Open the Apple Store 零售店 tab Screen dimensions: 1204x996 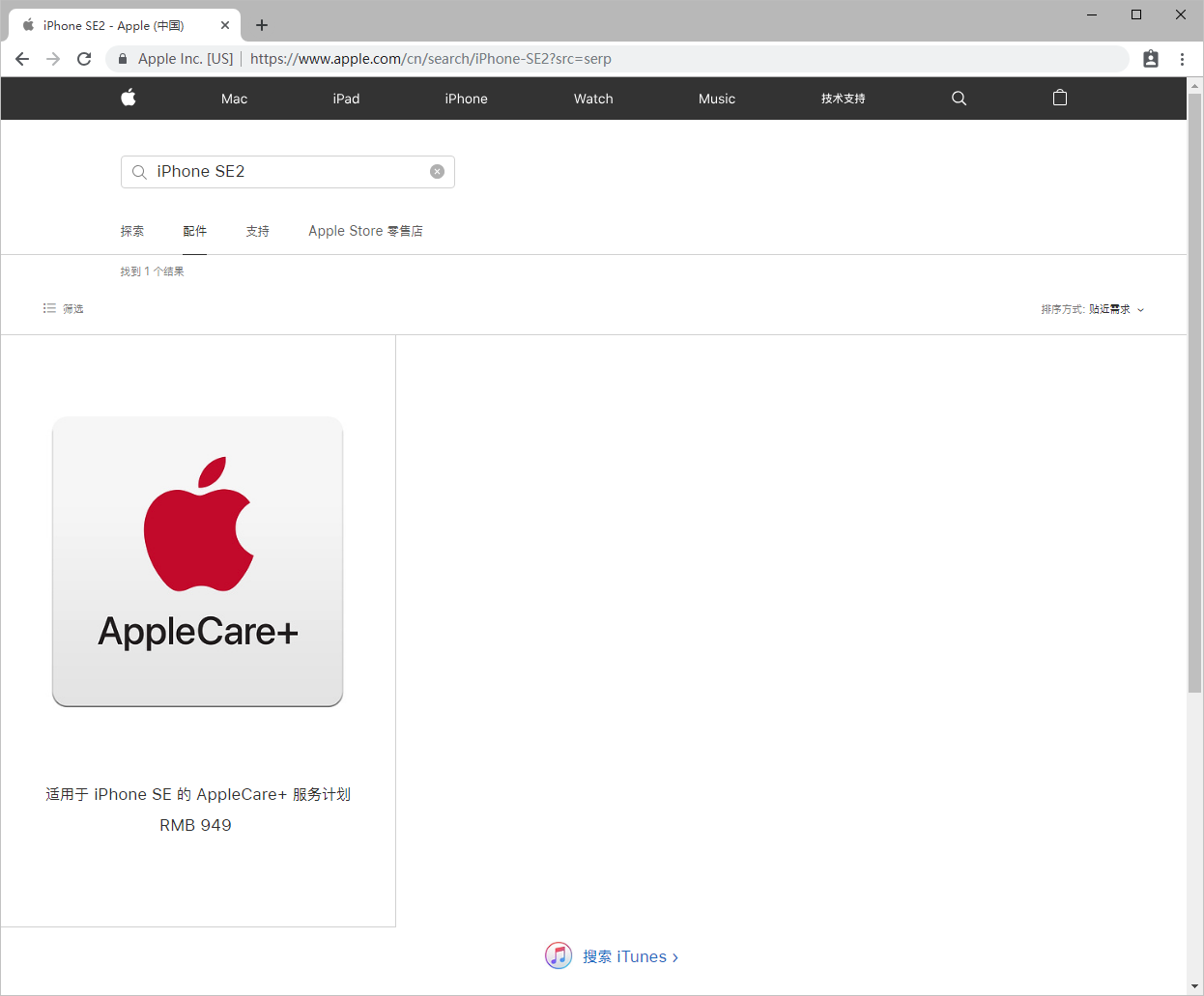(x=365, y=231)
